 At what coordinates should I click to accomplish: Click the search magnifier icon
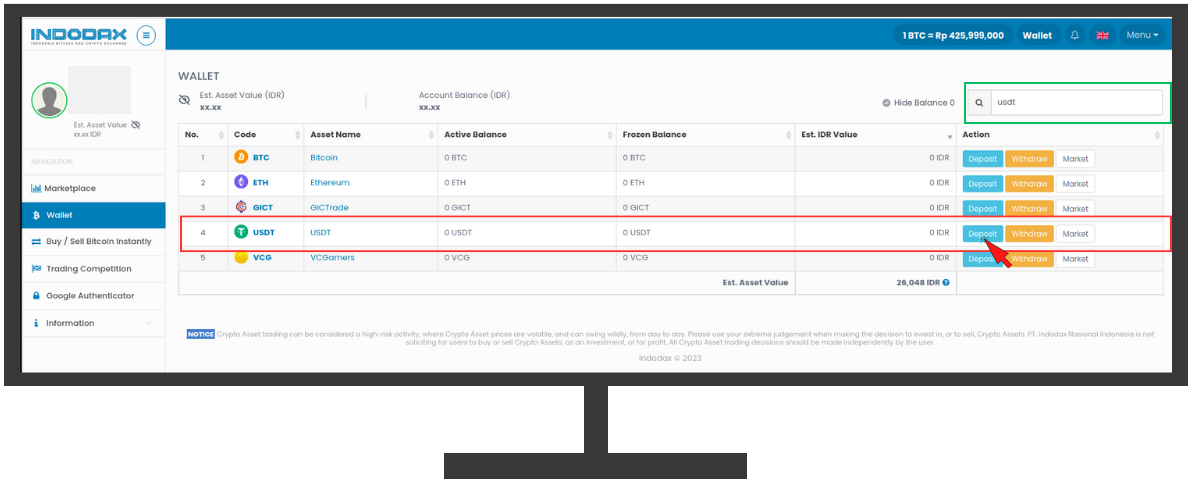[979, 102]
